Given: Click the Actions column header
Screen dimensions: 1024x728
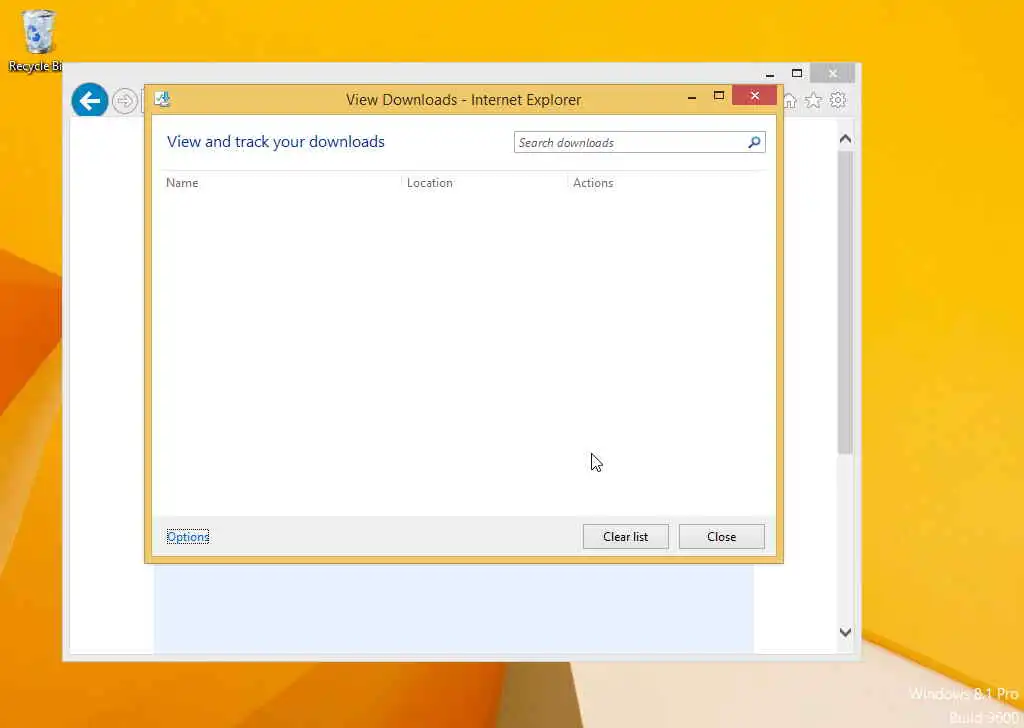Looking at the screenshot, I should (593, 183).
